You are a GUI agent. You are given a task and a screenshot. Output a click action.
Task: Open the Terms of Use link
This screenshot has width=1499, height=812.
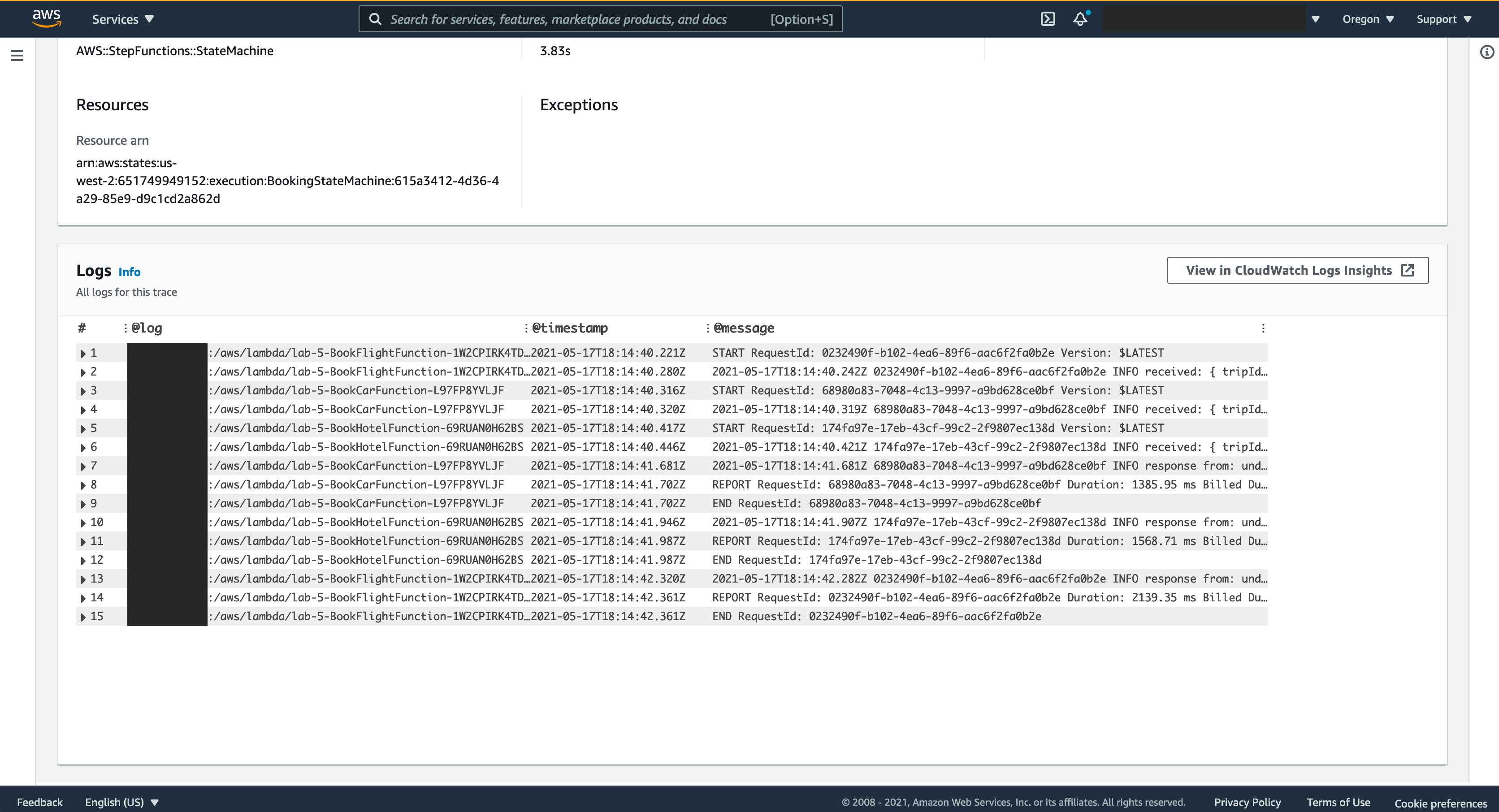[1339, 802]
